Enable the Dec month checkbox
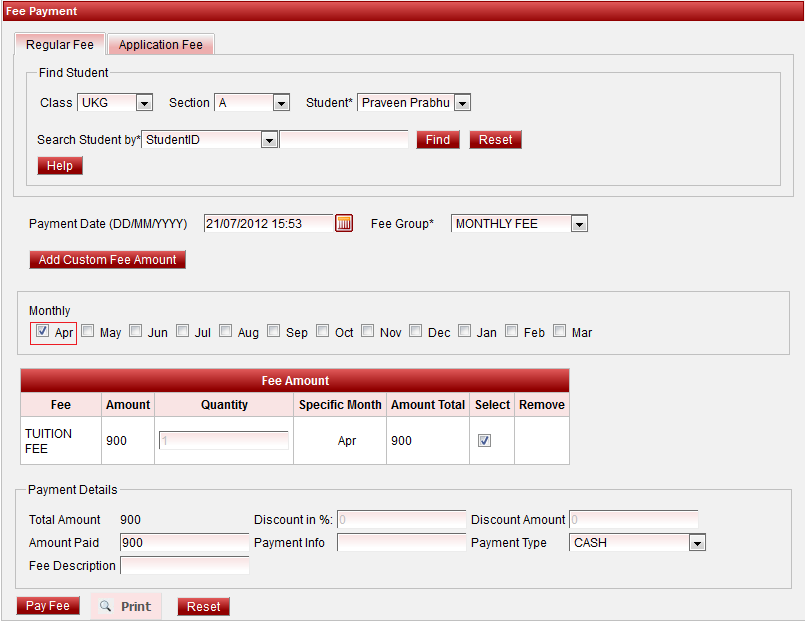The image size is (805, 621). click(416, 331)
